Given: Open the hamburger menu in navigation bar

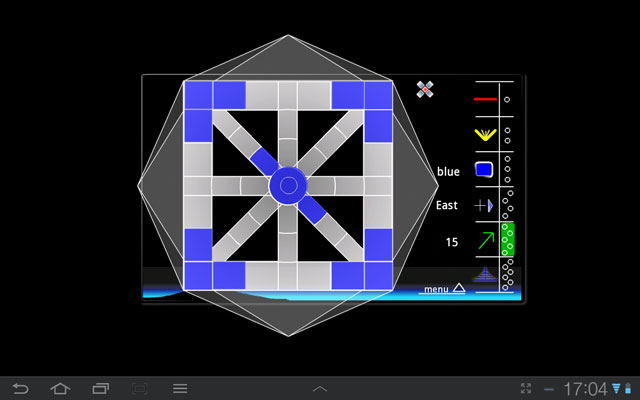Looking at the screenshot, I should click(180, 389).
